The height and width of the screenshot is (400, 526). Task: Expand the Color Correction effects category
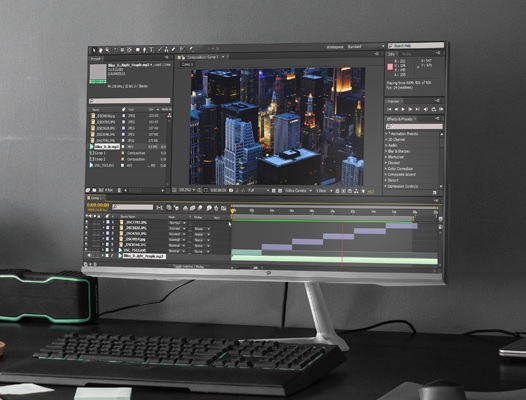(x=400, y=169)
